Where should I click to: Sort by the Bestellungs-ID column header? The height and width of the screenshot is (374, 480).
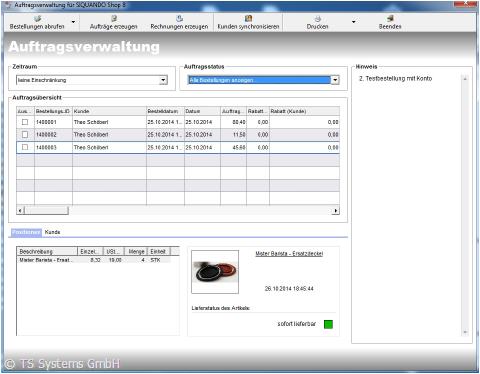53,111
